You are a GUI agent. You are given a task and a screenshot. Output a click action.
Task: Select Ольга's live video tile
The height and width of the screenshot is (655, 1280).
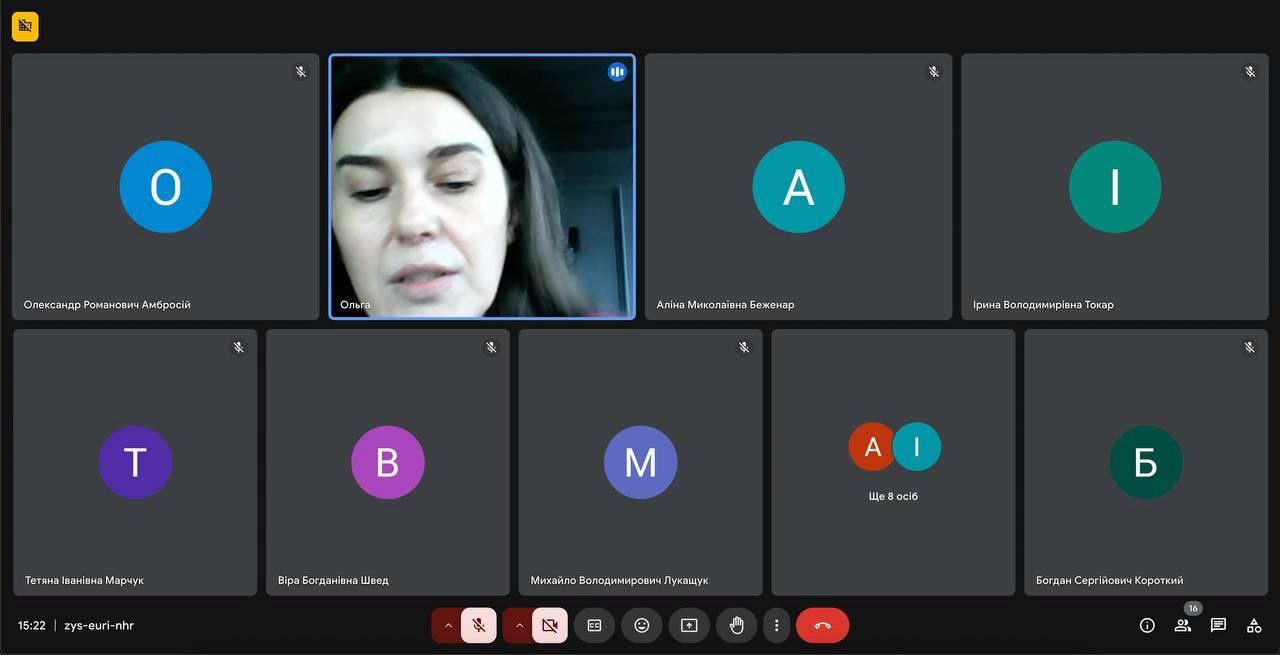tap(482, 187)
